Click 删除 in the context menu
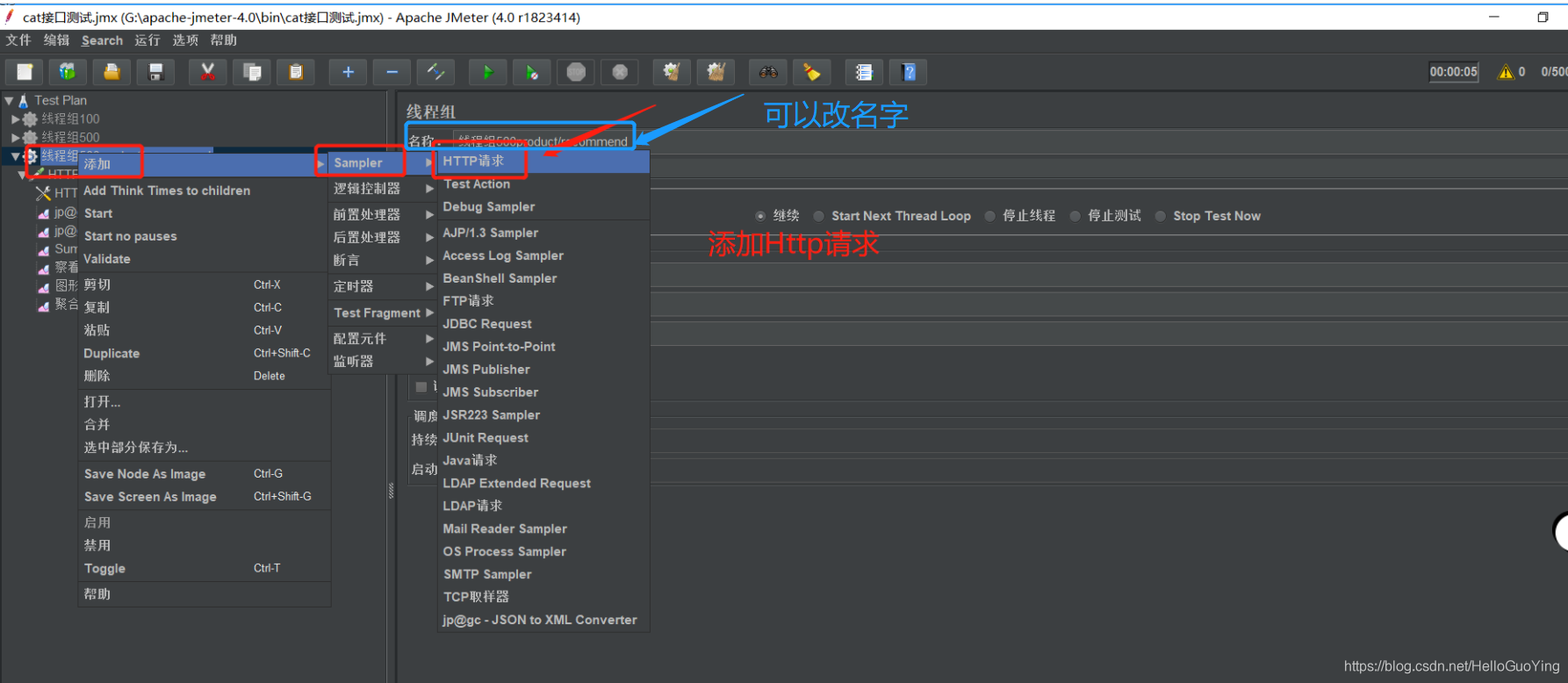This screenshot has width=1568, height=683. pyautogui.click(x=205, y=376)
